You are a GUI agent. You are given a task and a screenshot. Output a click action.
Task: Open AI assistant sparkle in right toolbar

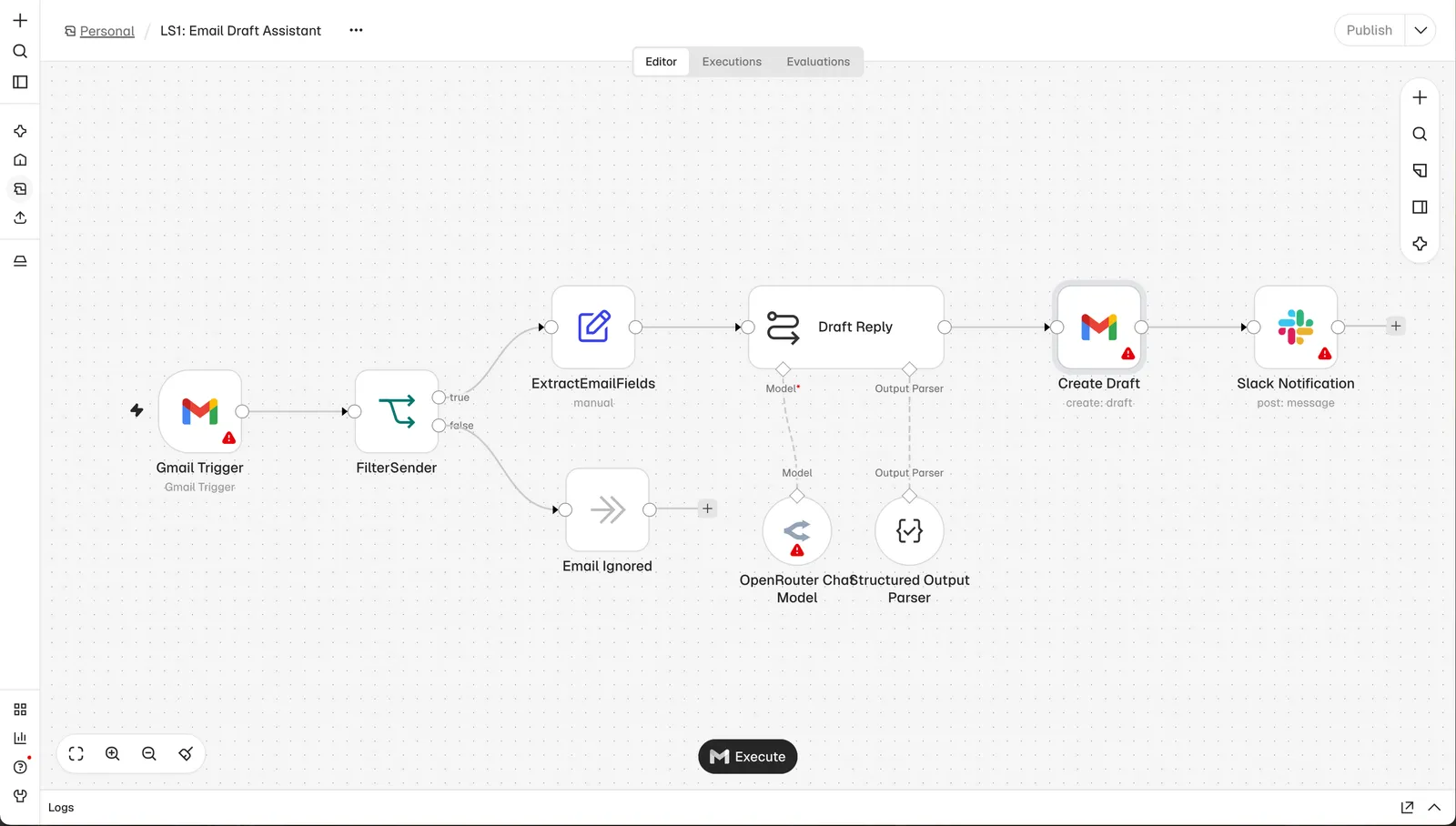1420,244
